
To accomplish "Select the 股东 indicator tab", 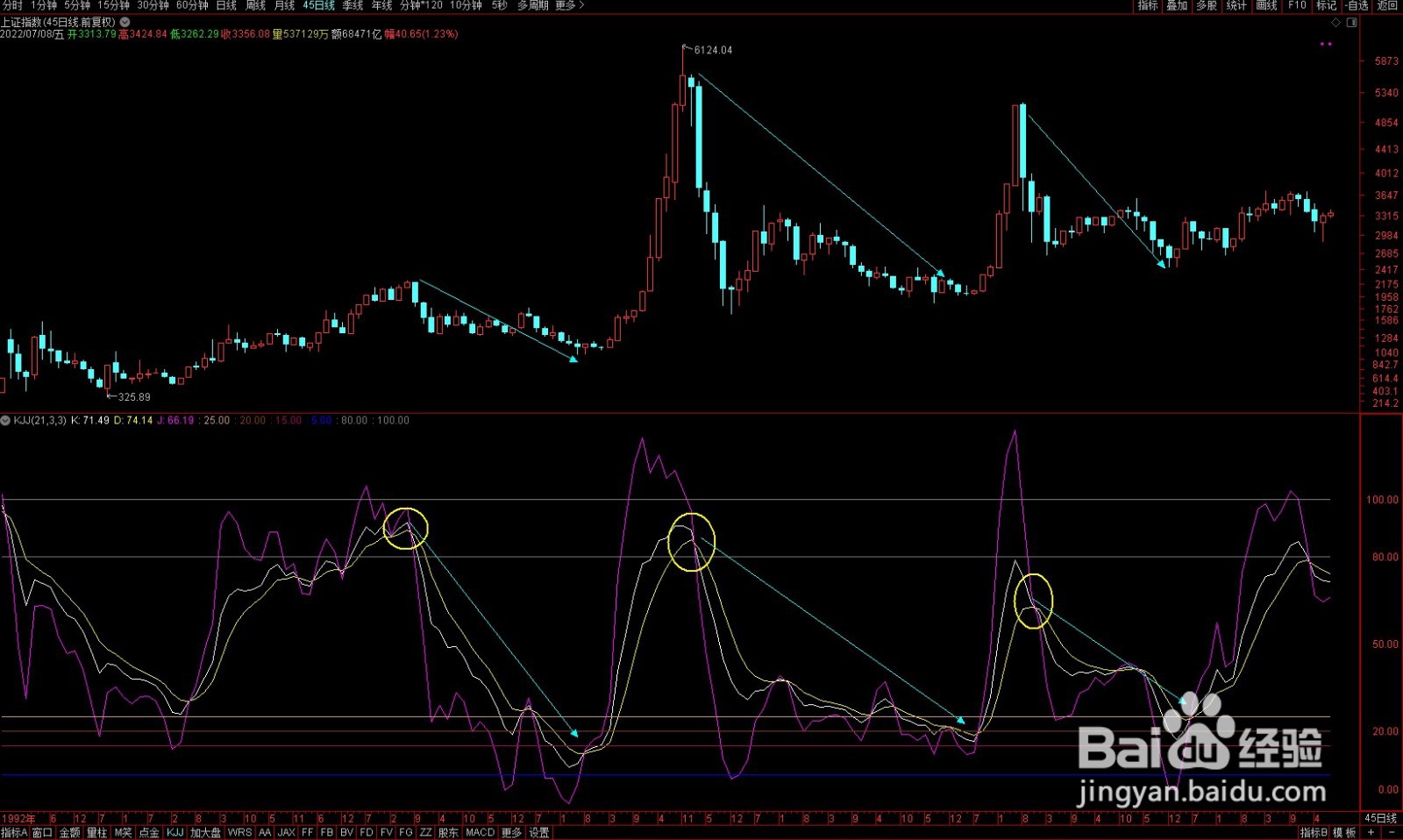I will click(448, 833).
